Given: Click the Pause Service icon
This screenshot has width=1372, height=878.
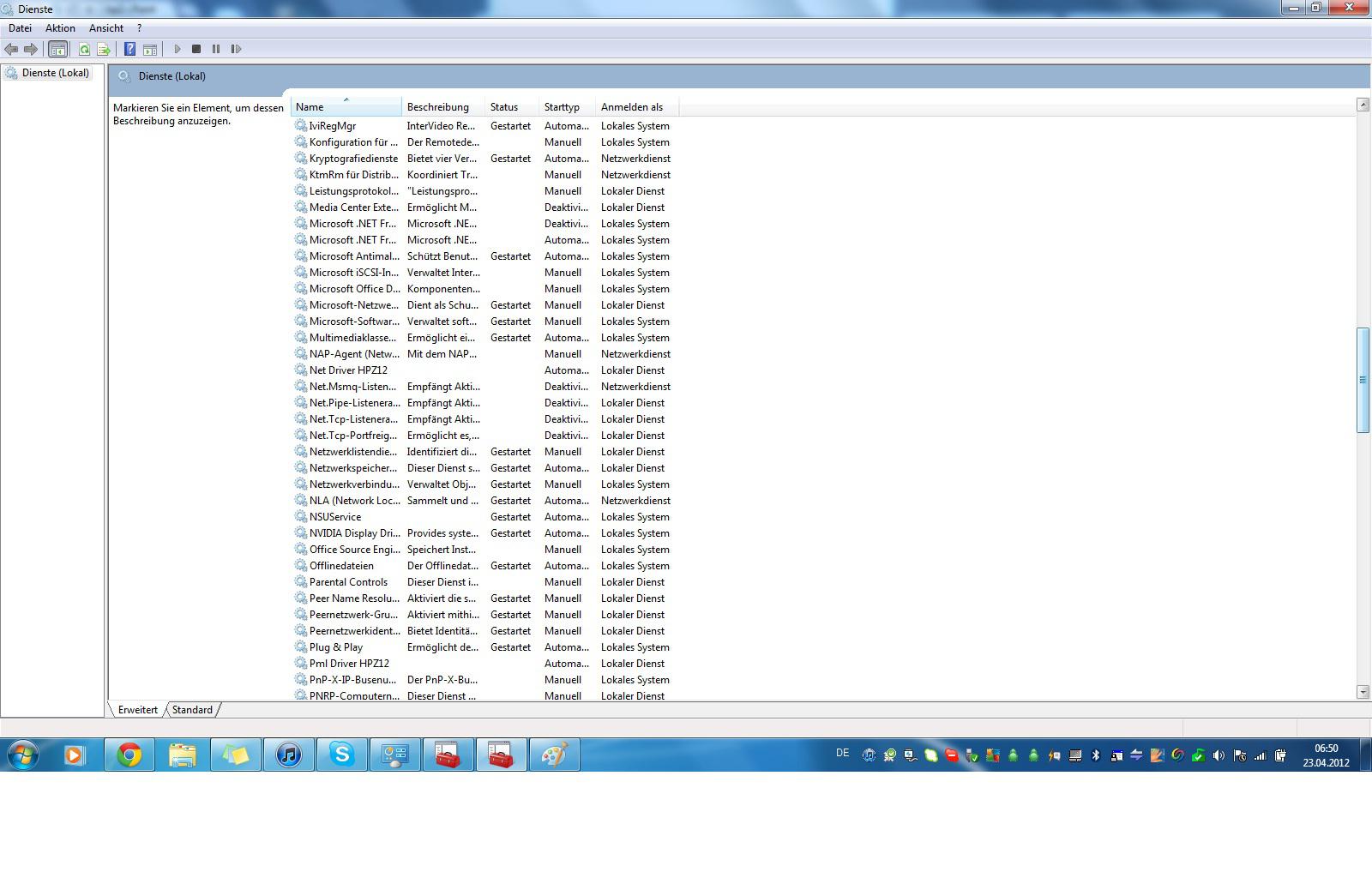Looking at the screenshot, I should [x=216, y=50].
